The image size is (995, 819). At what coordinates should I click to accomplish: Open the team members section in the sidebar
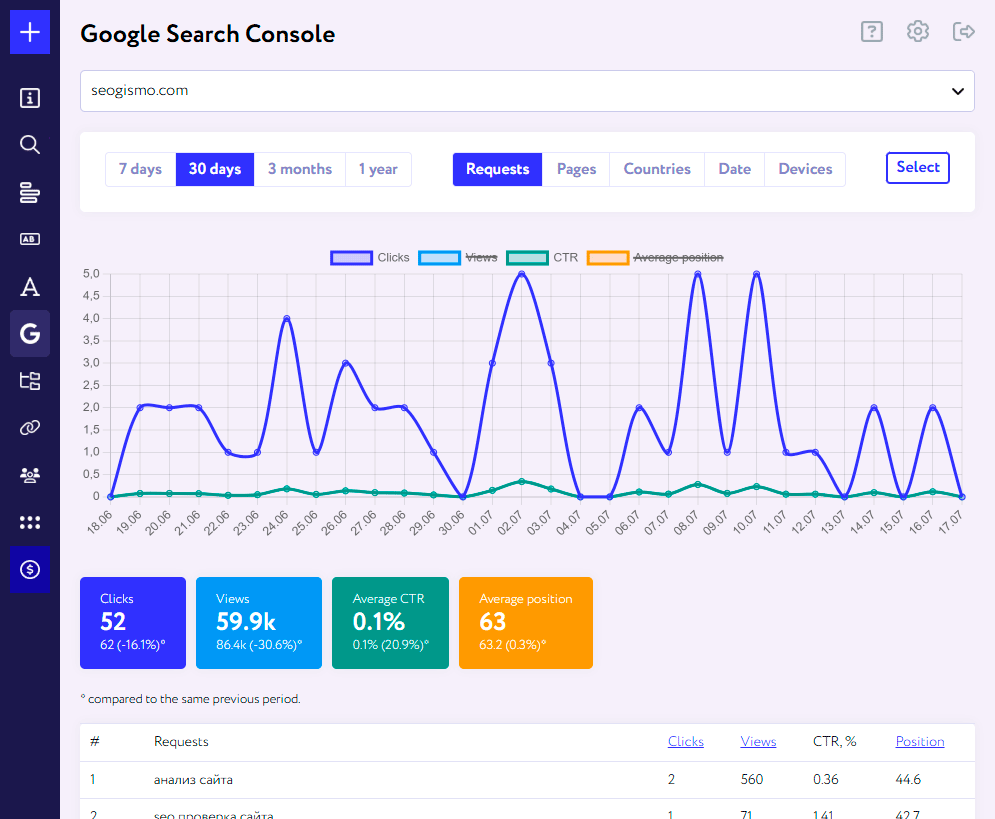[29, 474]
